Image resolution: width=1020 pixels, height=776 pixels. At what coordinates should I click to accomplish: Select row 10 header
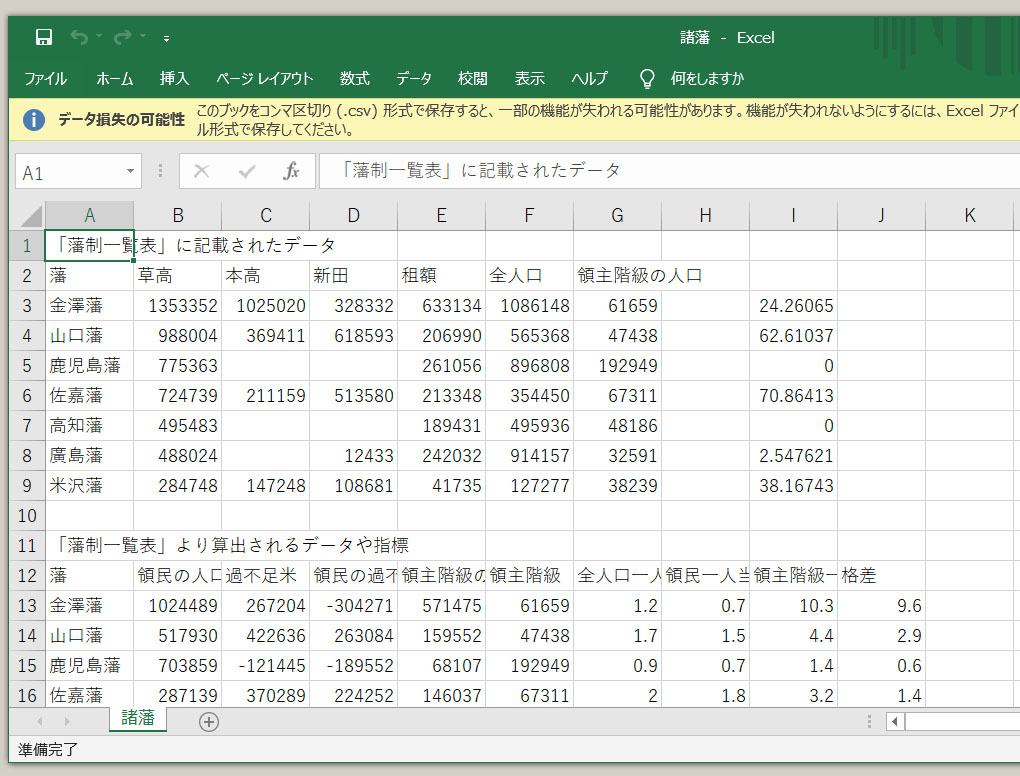(27, 516)
